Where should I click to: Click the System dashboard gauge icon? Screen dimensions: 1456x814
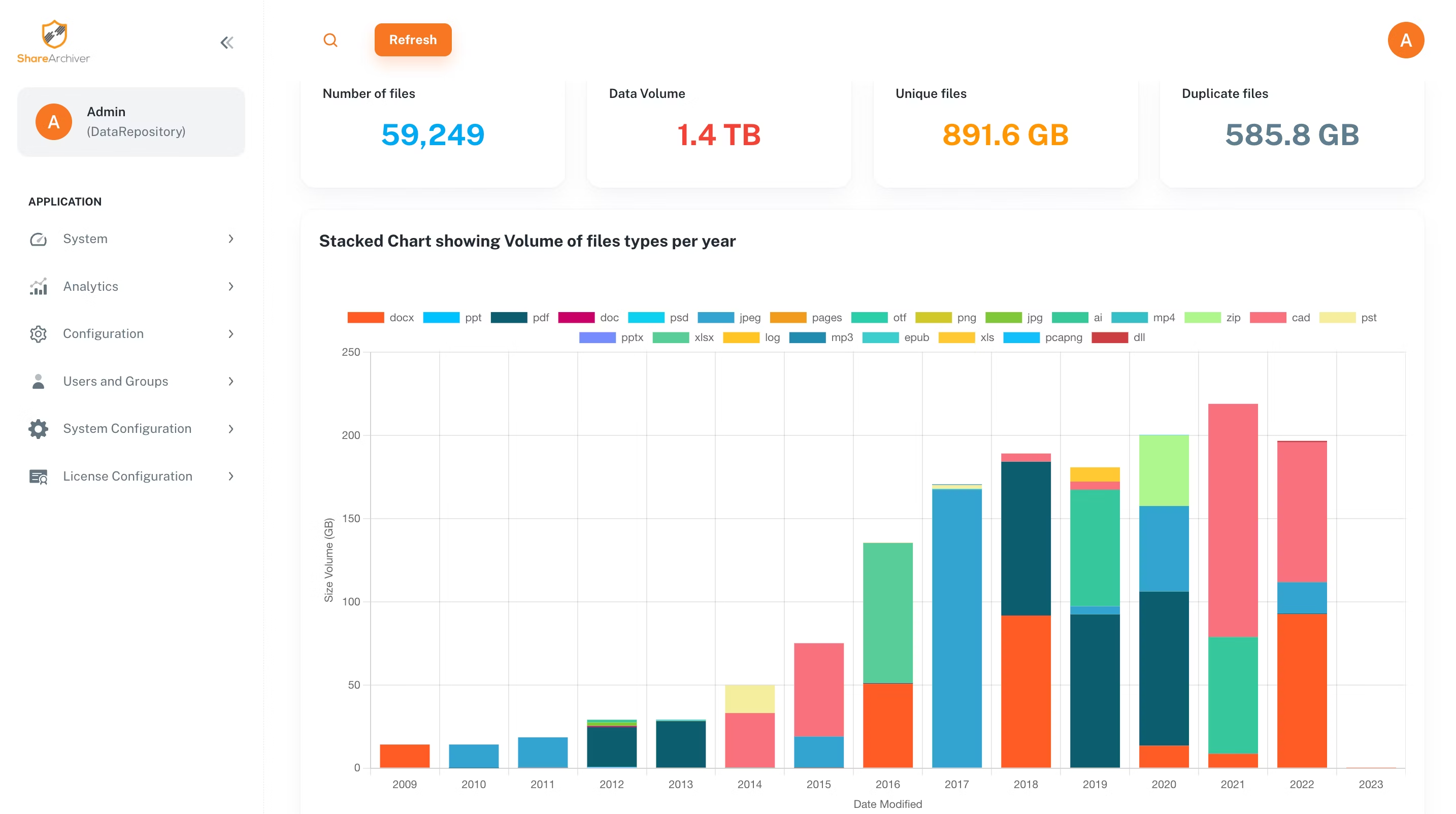pyautogui.click(x=38, y=239)
